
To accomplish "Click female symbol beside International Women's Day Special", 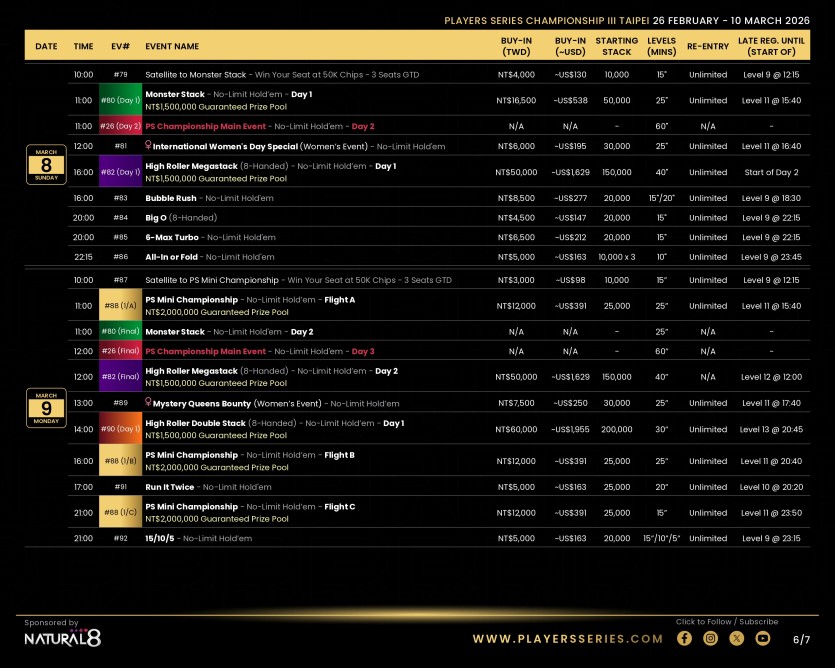I will click(149, 146).
